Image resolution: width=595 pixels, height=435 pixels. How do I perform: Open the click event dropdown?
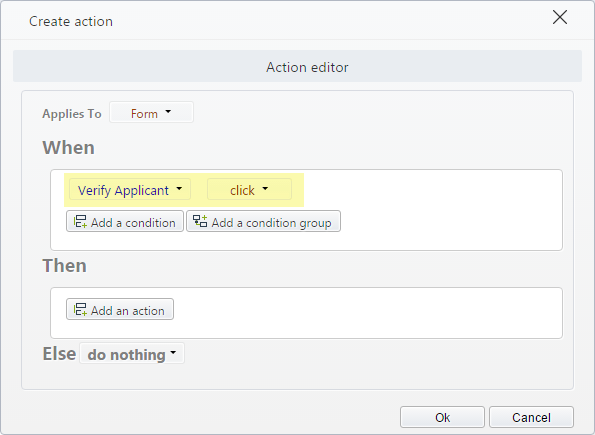(x=249, y=189)
